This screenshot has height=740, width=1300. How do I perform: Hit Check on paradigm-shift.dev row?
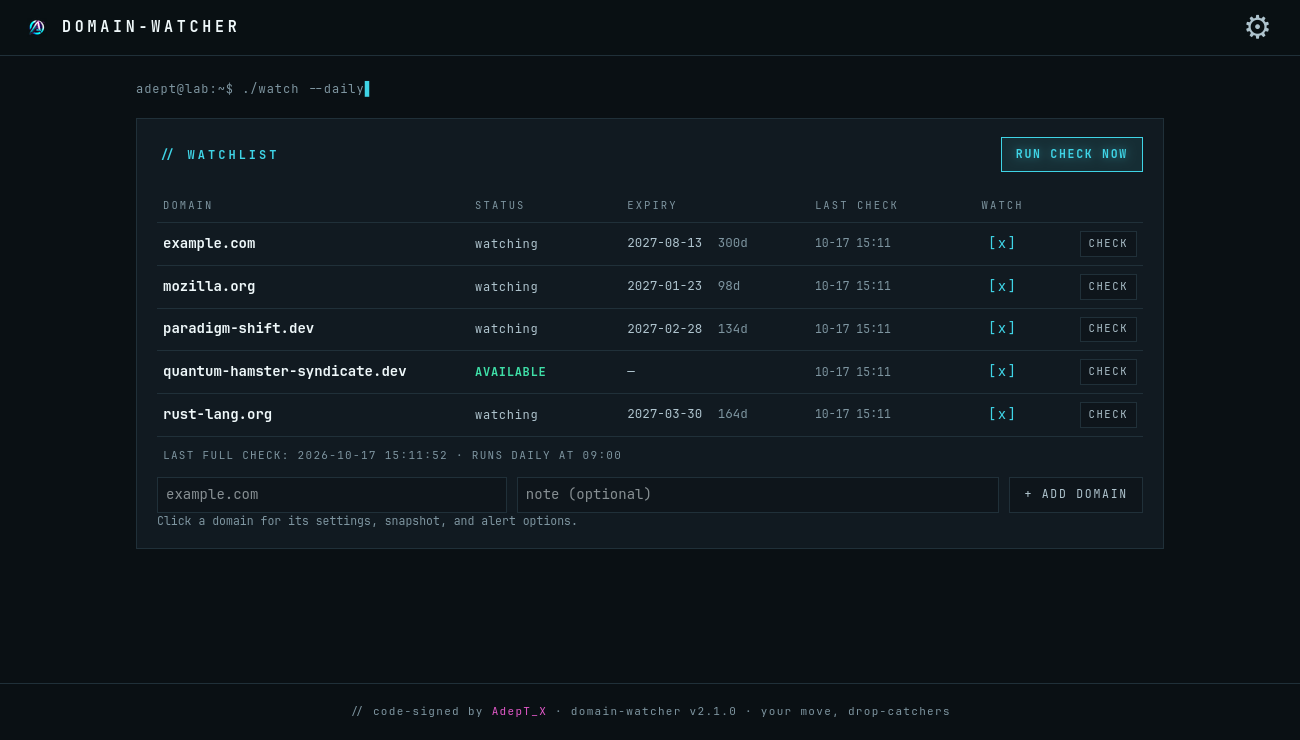click(x=1108, y=329)
